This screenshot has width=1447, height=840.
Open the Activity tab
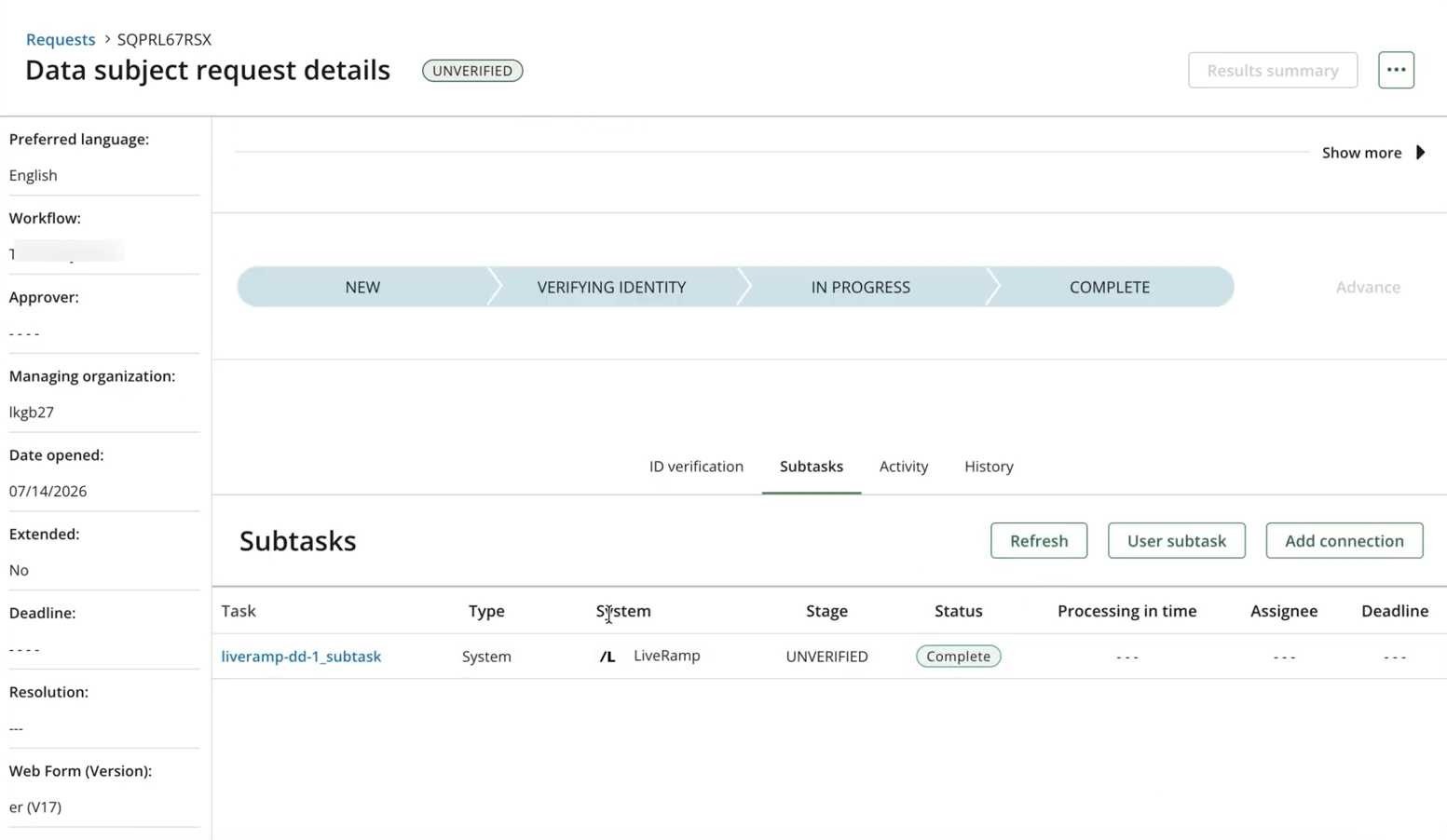(x=904, y=467)
